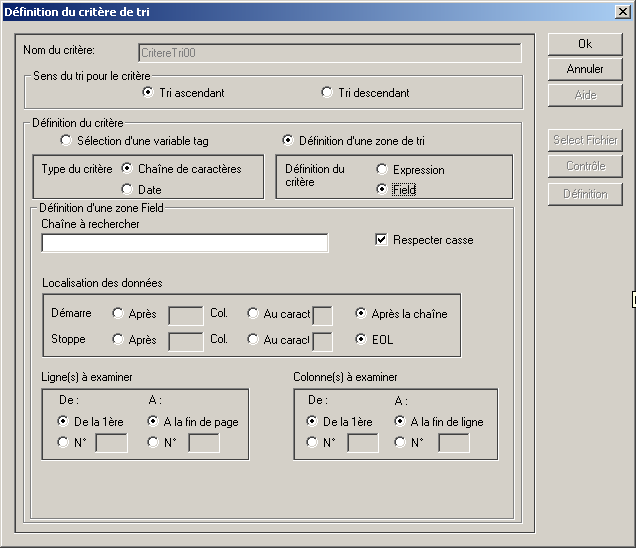Select the Field criterion definition
The image size is (636, 548).
pos(382,189)
